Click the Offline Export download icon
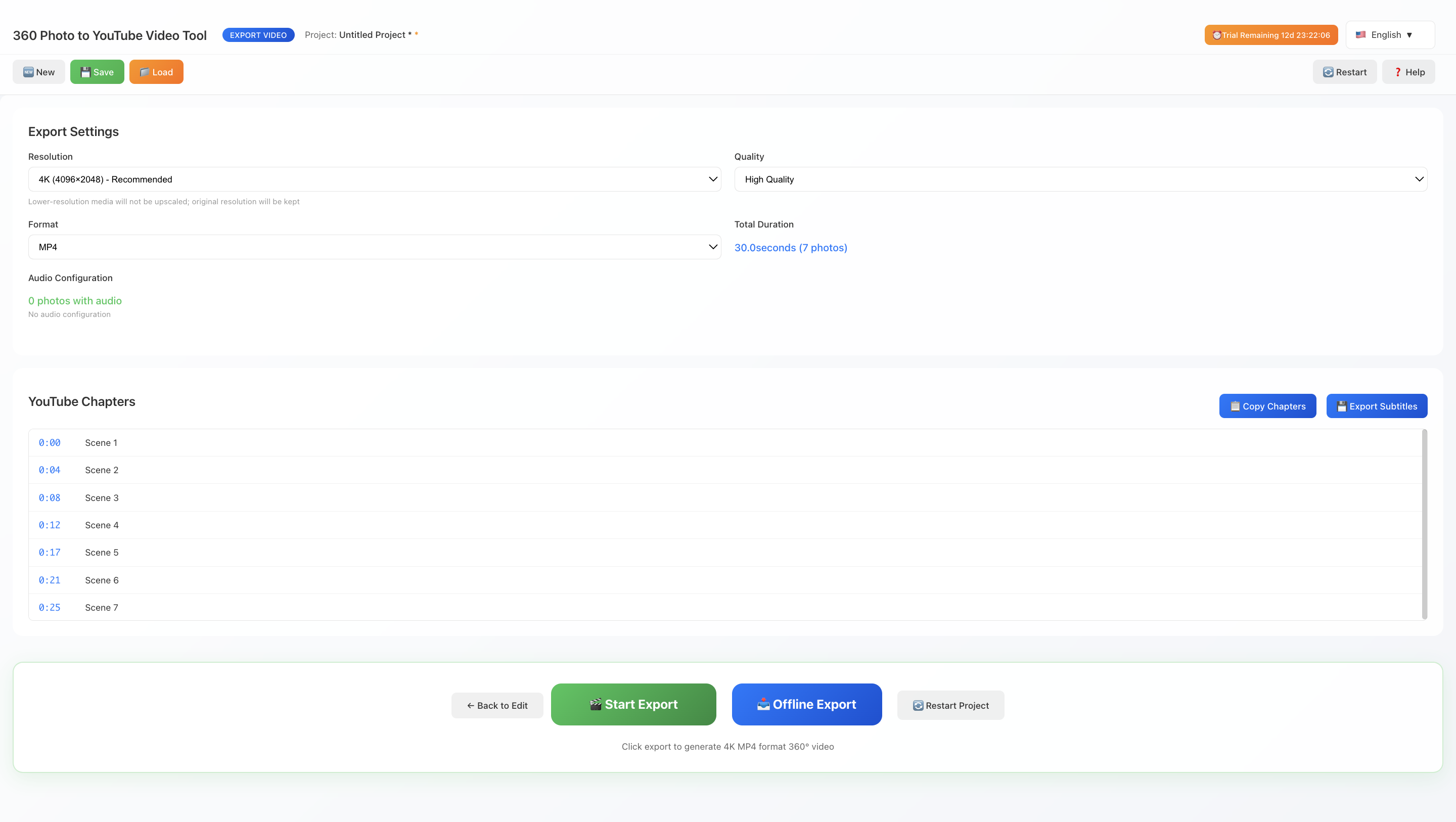The height and width of the screenshot is (822, 1456). coord(763,704)
